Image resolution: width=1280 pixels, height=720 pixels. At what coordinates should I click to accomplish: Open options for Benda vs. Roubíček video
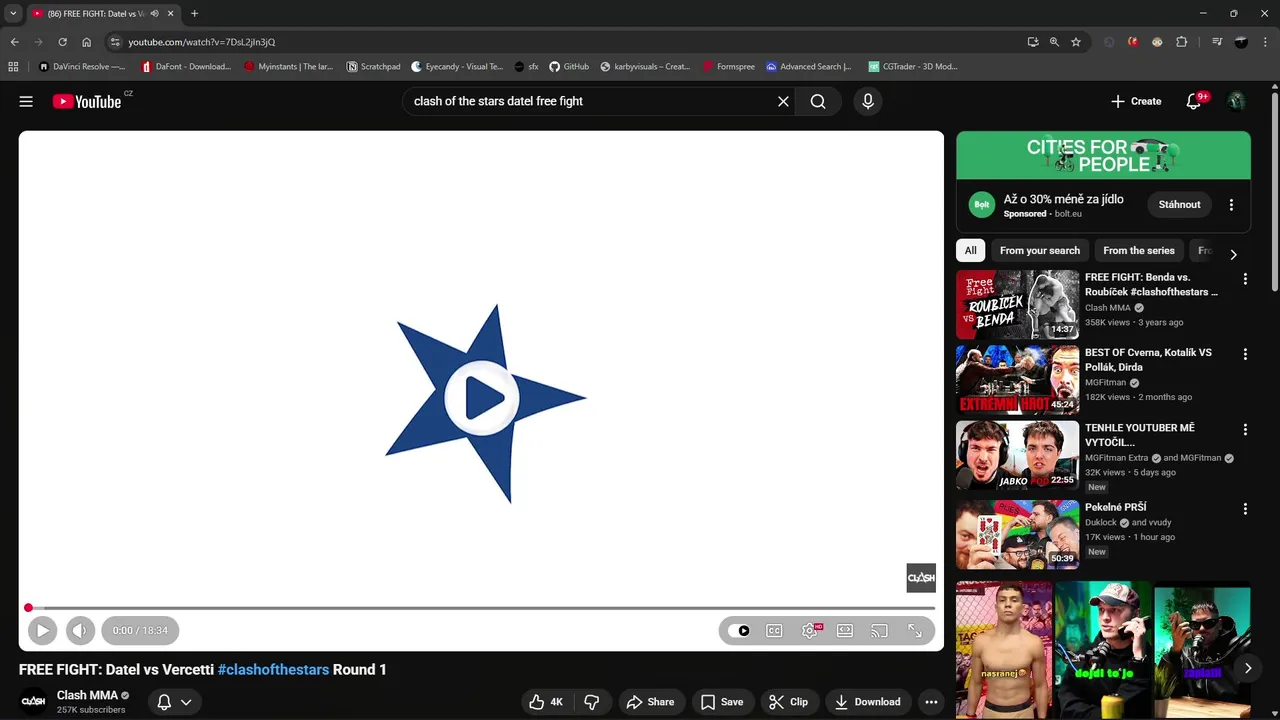(x=1245, y=279)
